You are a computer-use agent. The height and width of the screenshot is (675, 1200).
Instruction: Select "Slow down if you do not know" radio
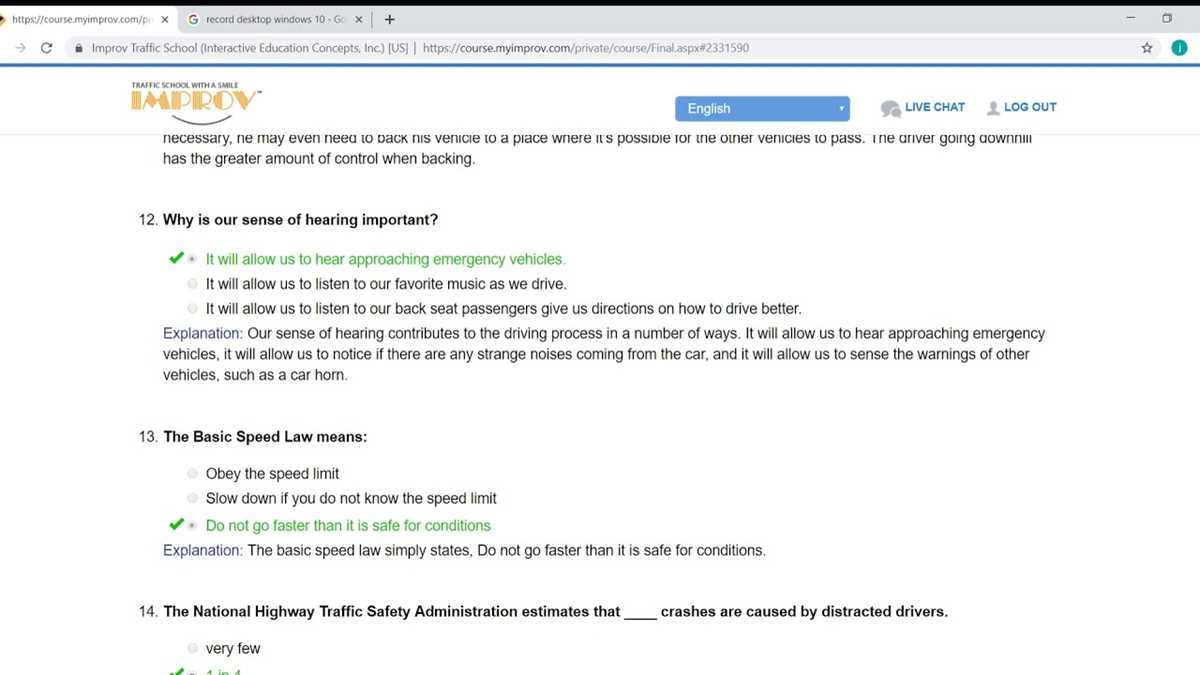coord(192,498)
